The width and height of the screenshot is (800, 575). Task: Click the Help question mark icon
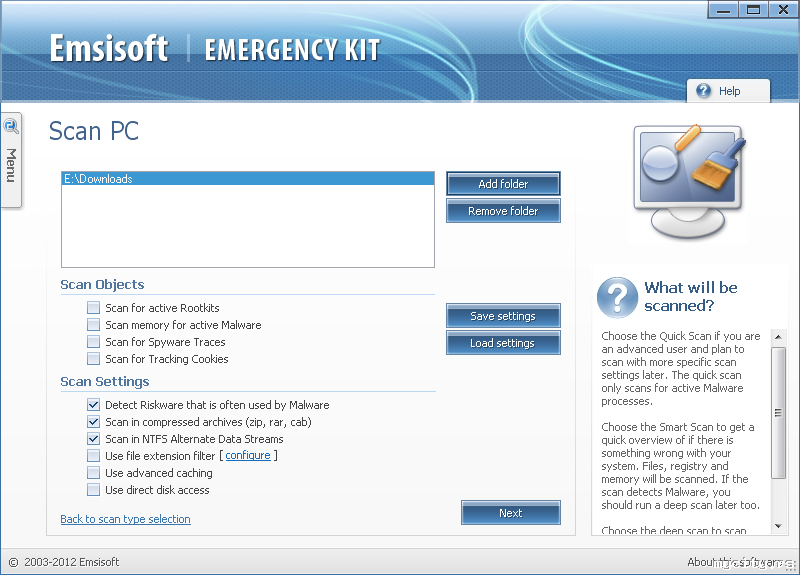coord(704,91)
